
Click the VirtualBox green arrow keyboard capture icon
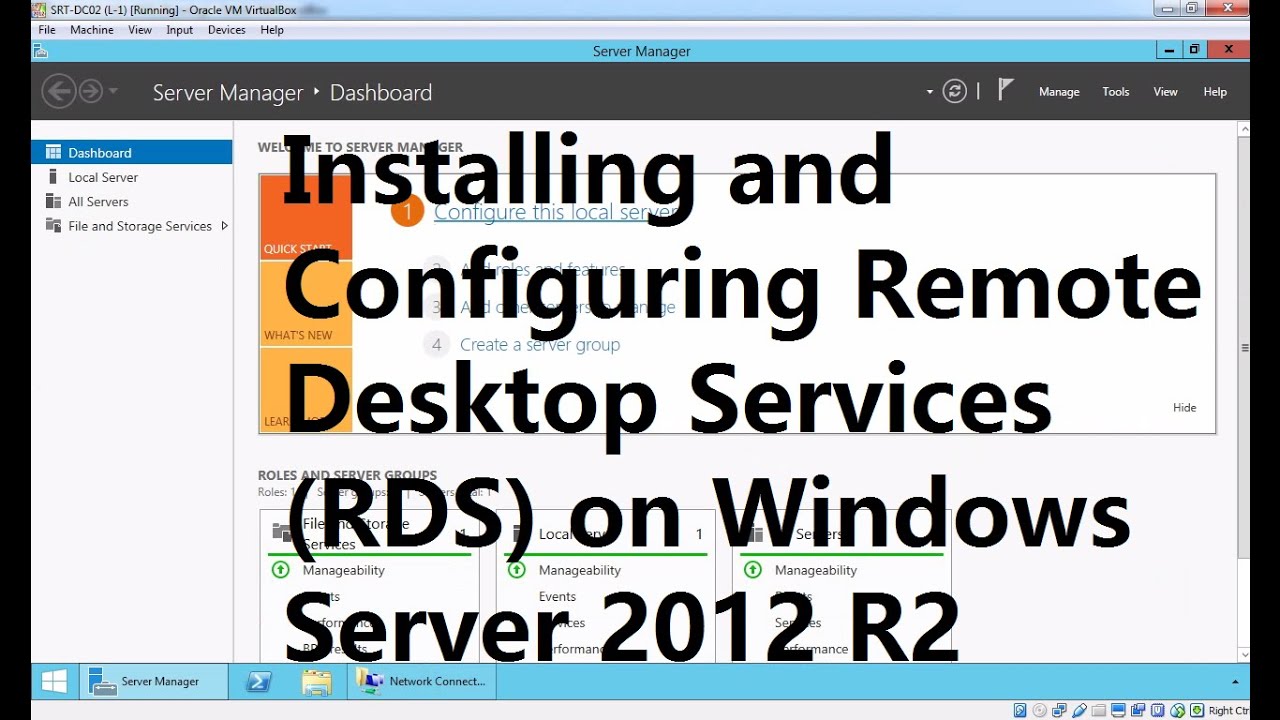point(1198,711)
